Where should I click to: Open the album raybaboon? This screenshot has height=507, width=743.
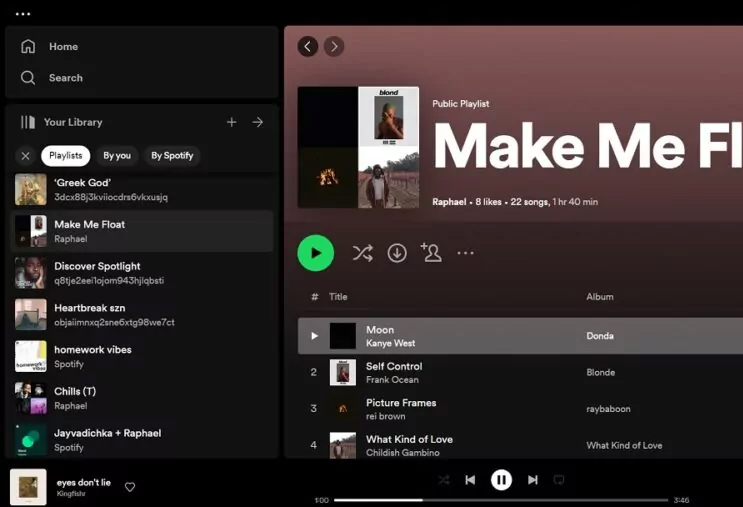click(x=608, y=409)
